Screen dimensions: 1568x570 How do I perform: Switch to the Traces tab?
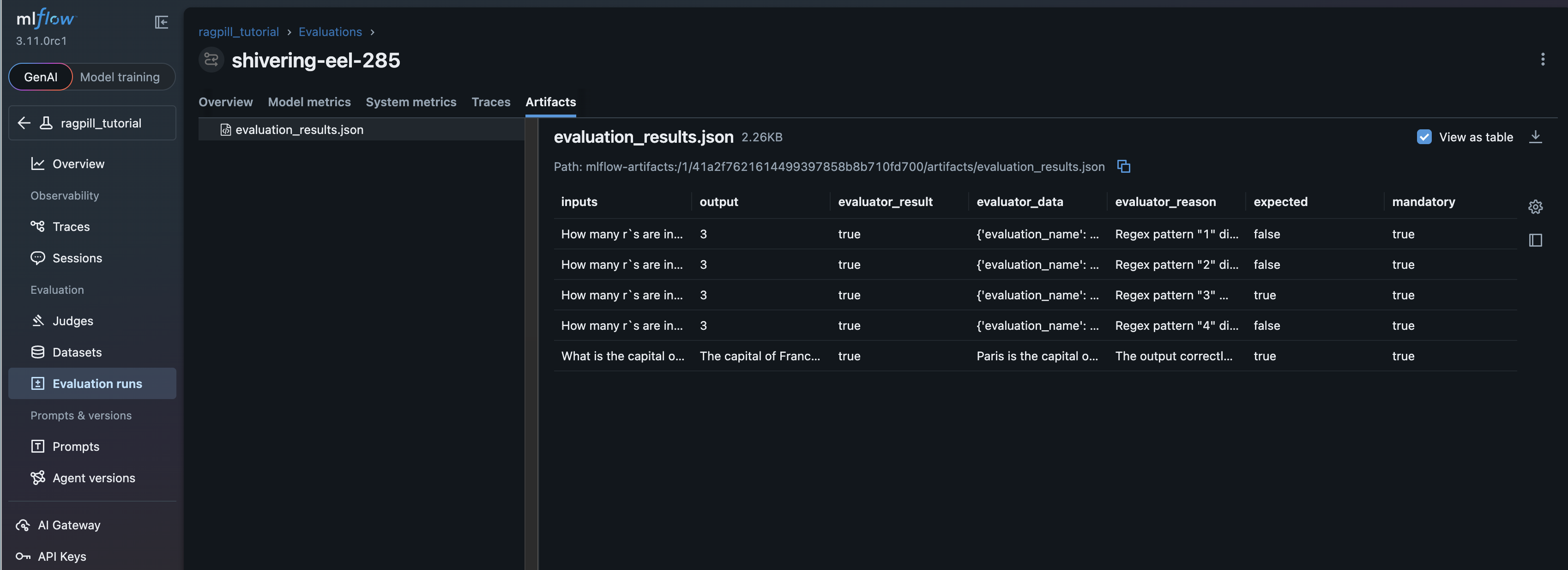click(491, 102)
